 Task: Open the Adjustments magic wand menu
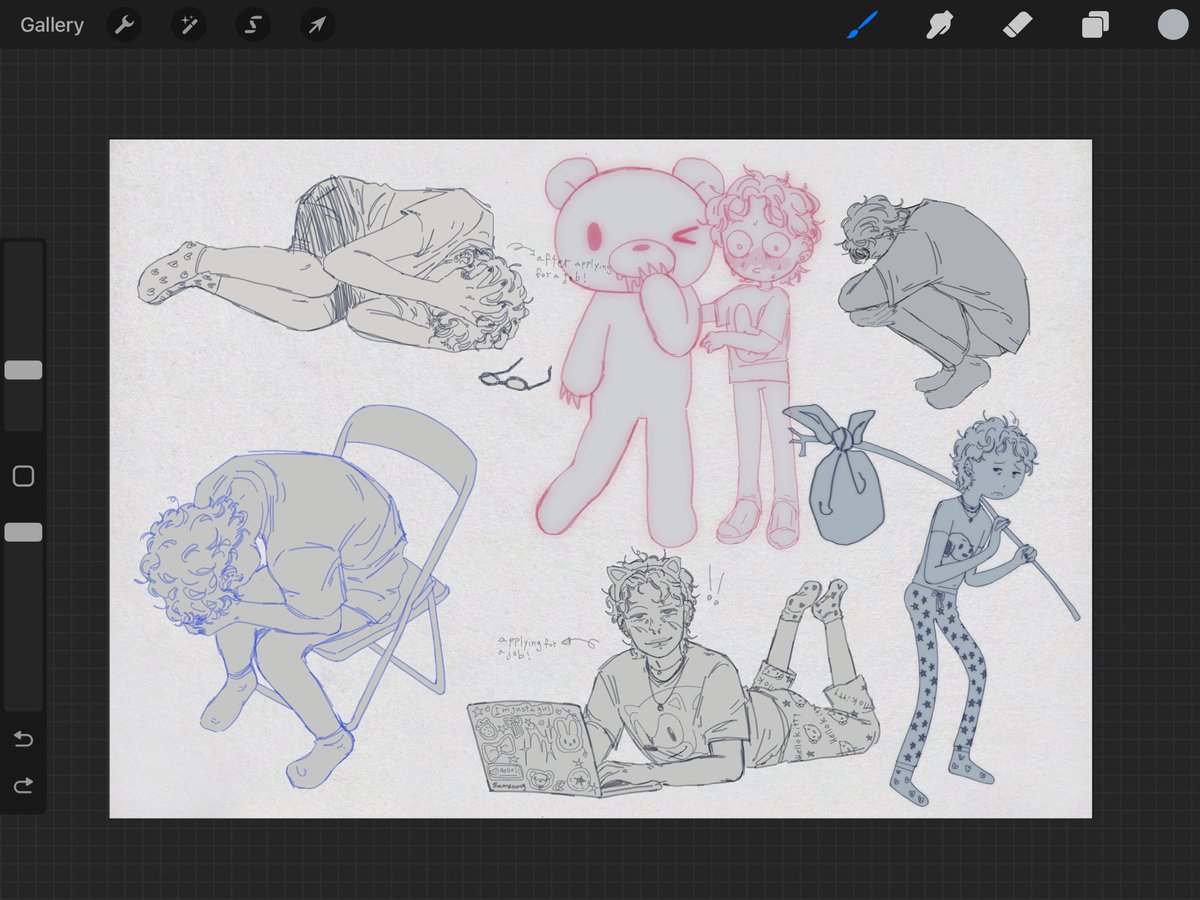[188, 25]
